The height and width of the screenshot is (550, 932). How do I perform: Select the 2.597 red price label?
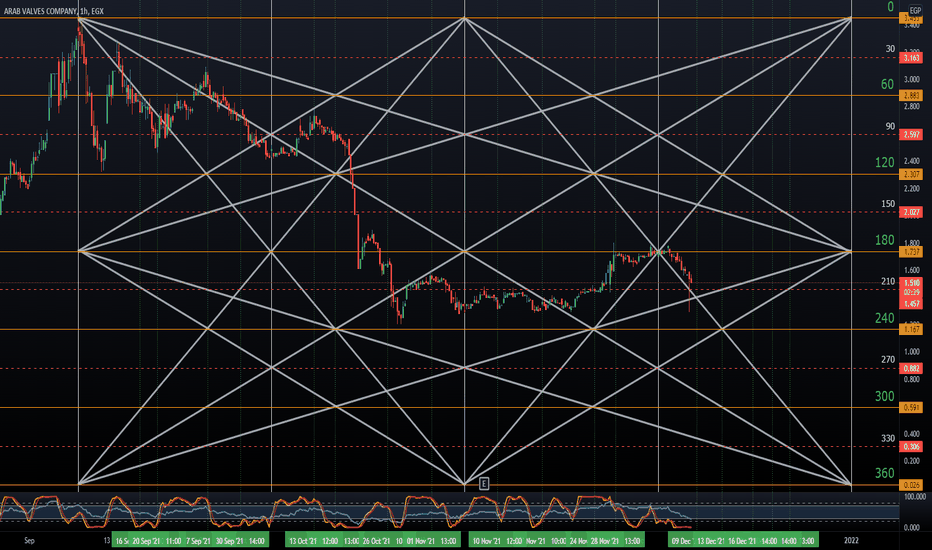[x=911, y=135]
